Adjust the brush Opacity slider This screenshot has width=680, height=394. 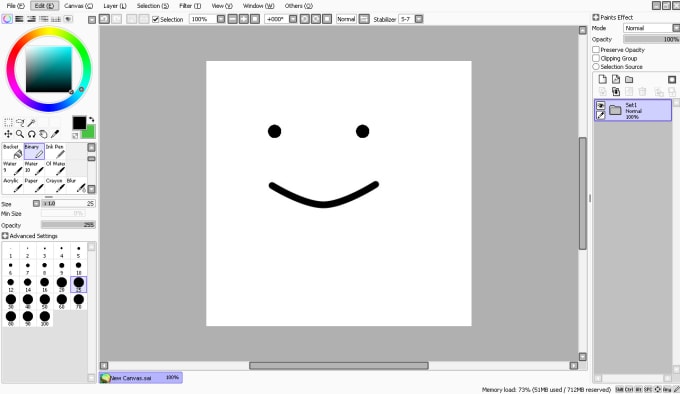pyautogui.click(x=68, y=225)
